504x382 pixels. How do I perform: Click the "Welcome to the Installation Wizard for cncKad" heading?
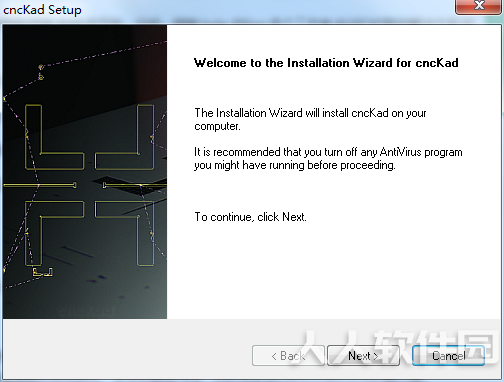click(x=326, y=63)
